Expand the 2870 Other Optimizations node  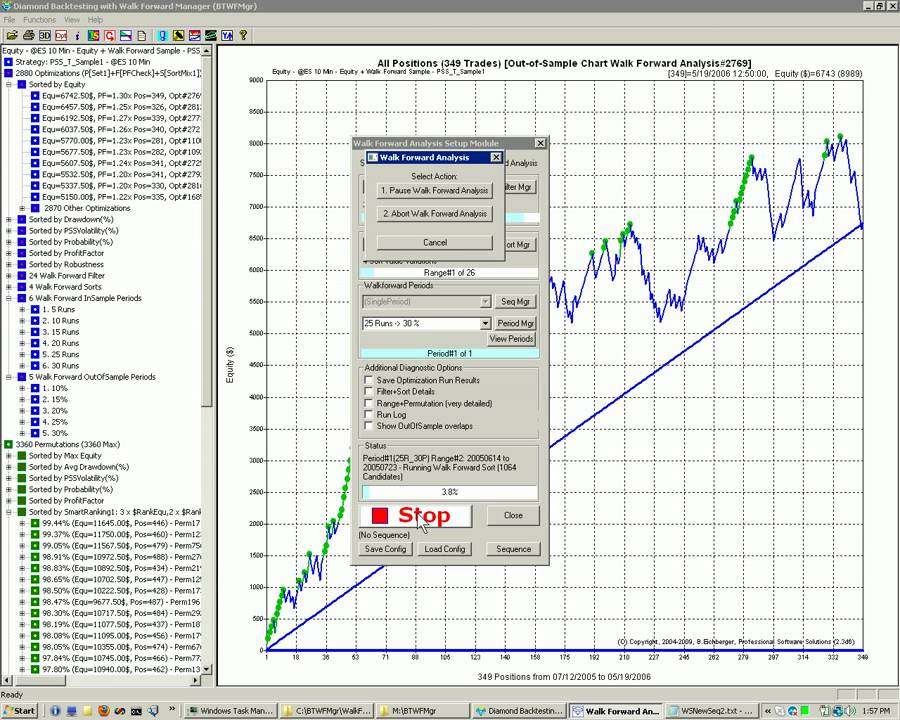(22, 208)
